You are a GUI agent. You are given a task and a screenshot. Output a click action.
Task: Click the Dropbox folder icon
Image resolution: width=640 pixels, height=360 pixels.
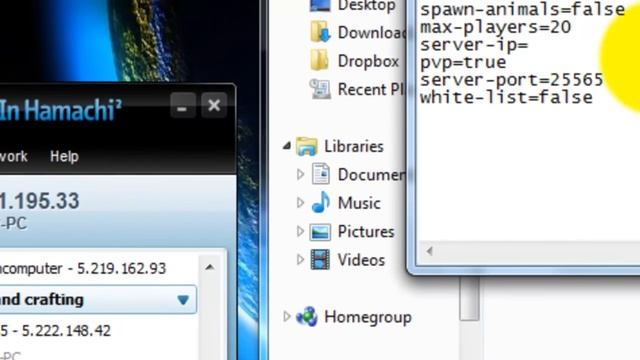pyautogui.click(x=319, y=60)
